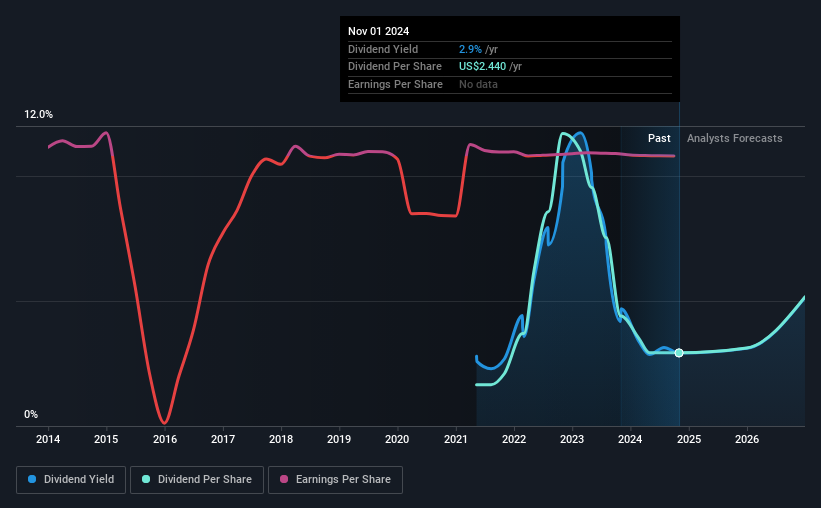Click the 2022 x-axis label

pos(514,439)
